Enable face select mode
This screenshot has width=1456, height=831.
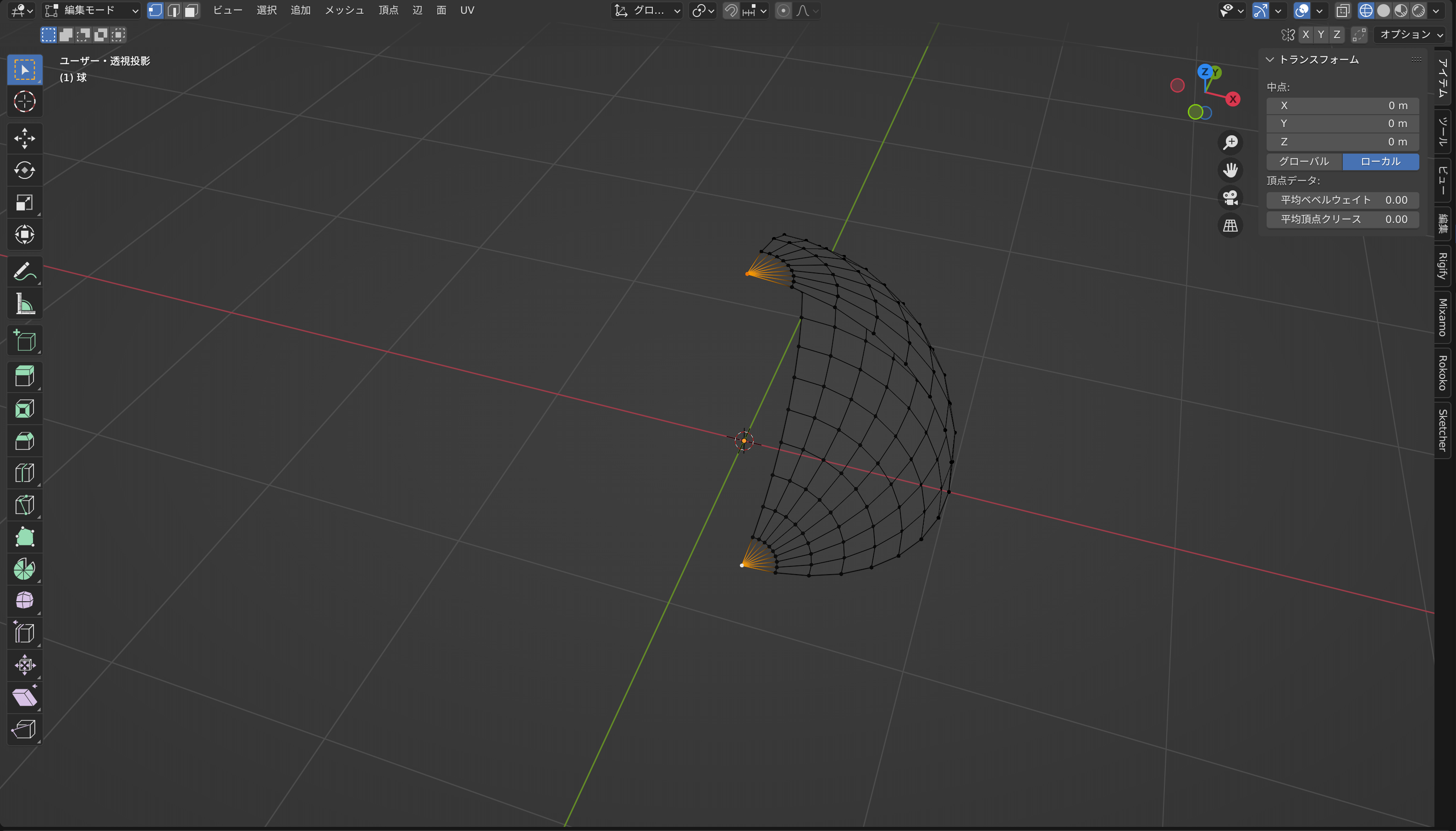[192, 10]
